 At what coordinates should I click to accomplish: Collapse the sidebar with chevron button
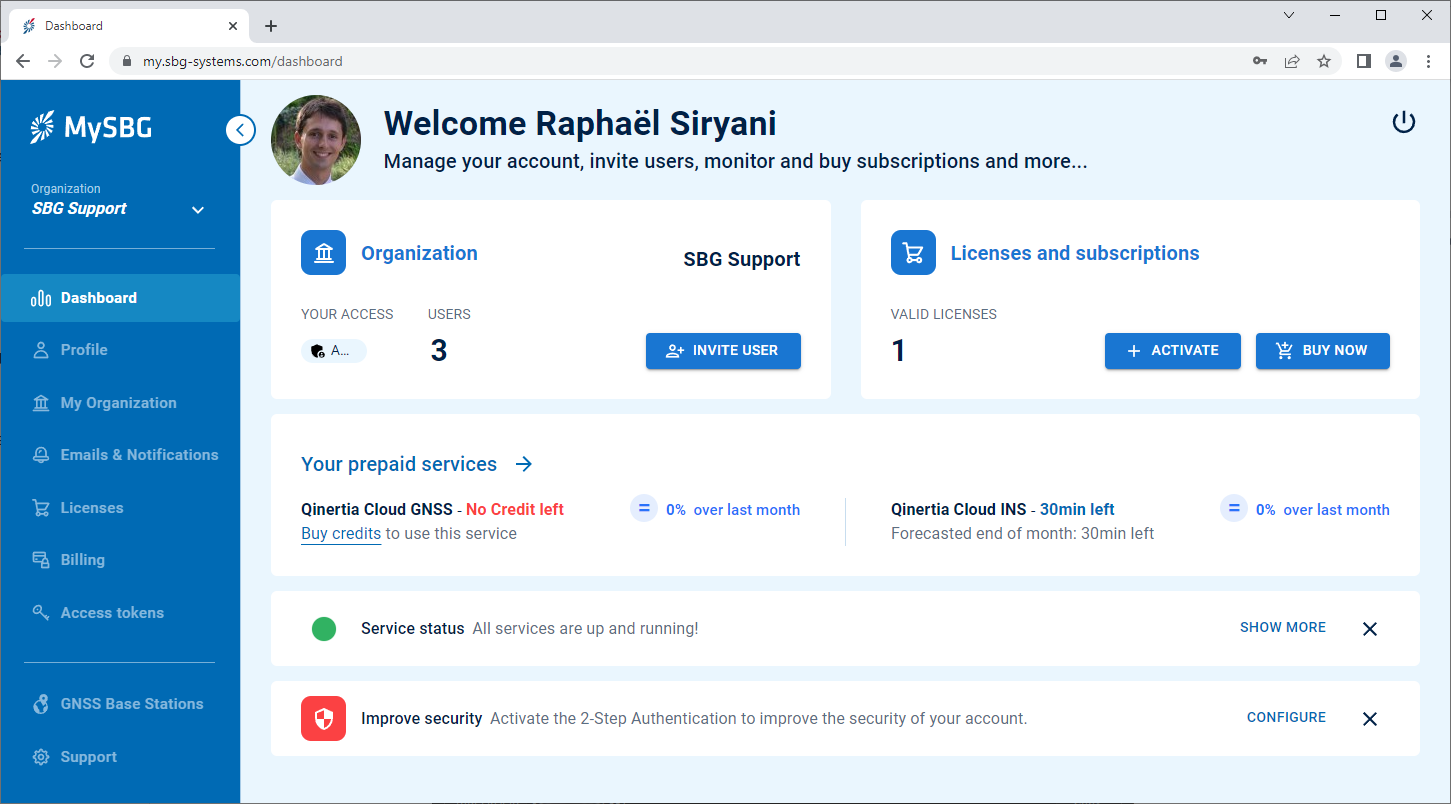(x=240, y=130)
